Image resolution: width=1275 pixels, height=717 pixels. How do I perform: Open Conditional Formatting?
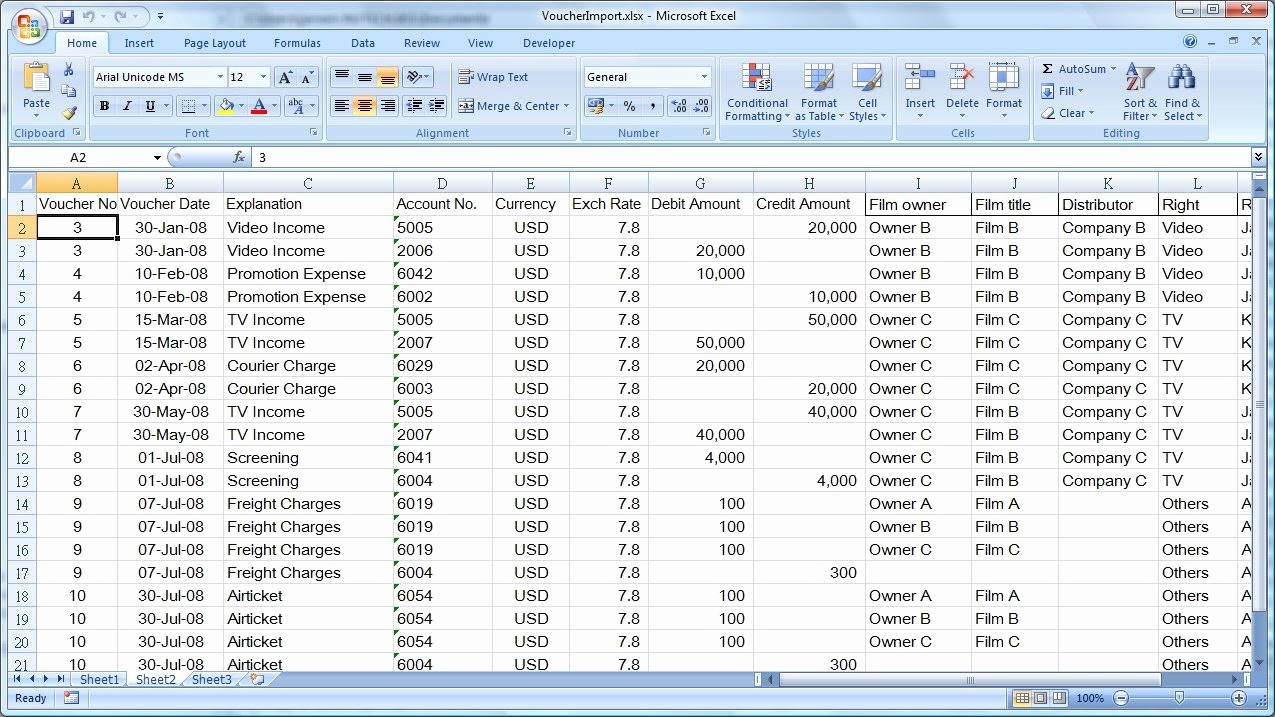click(757, 92)
